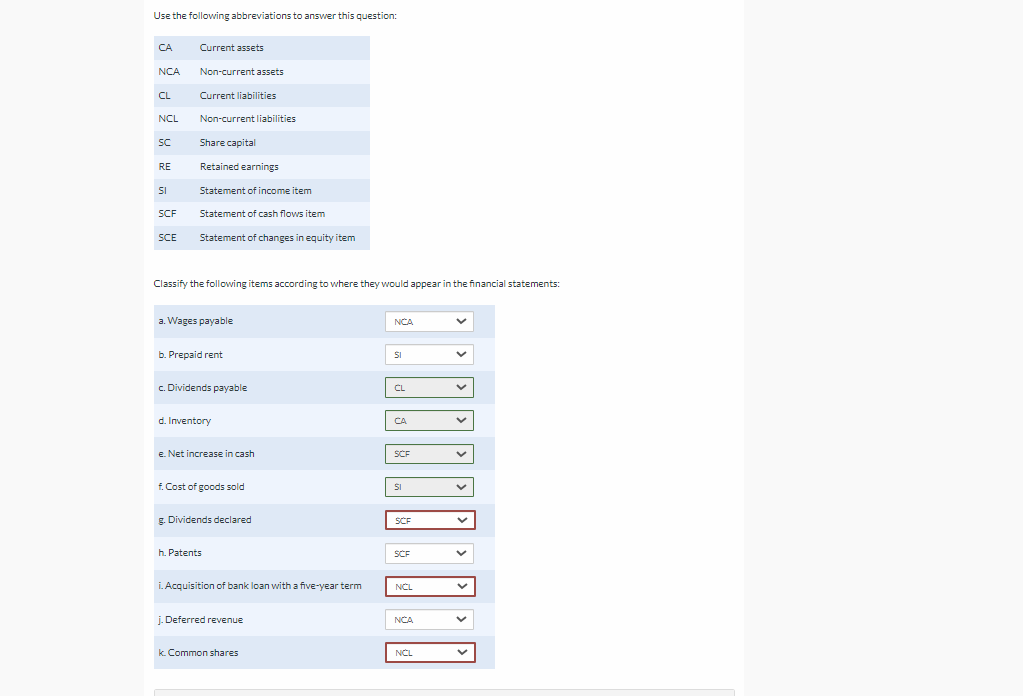Click the chevron on the Wages payable selector

point(461,321)
